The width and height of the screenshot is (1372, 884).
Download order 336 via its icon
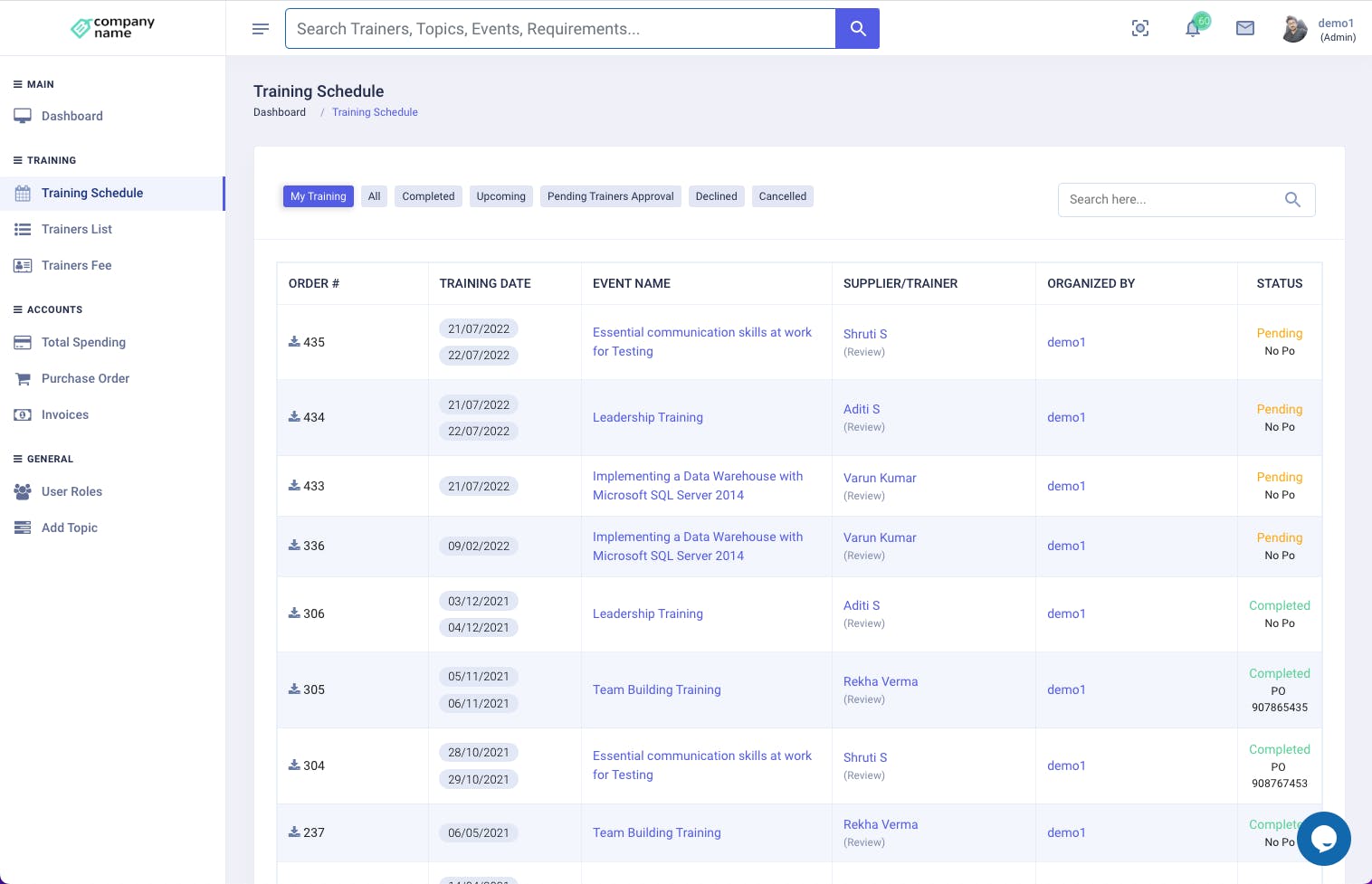(x=294, y=545)
